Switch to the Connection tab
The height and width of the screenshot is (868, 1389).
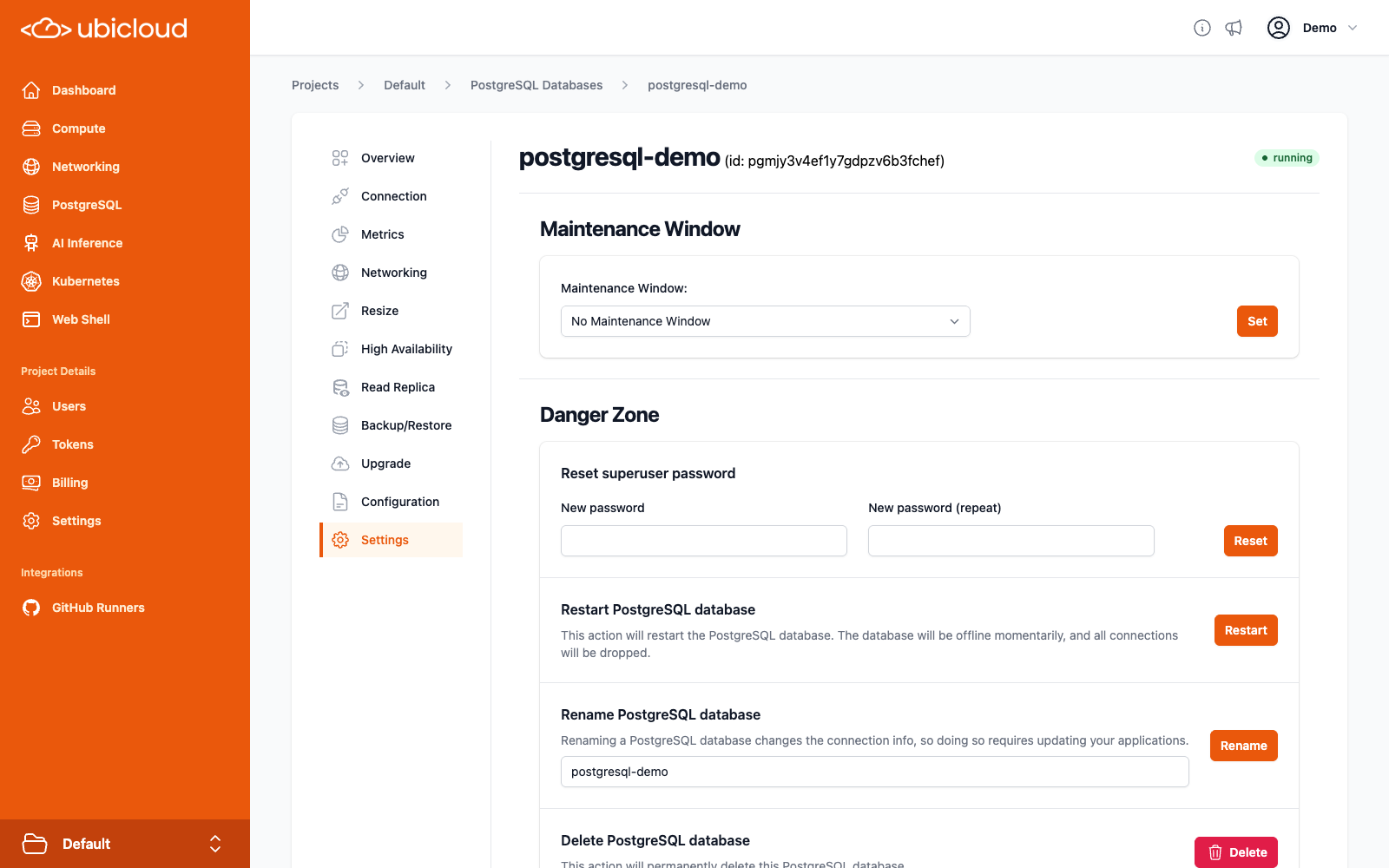click(391, 196)
